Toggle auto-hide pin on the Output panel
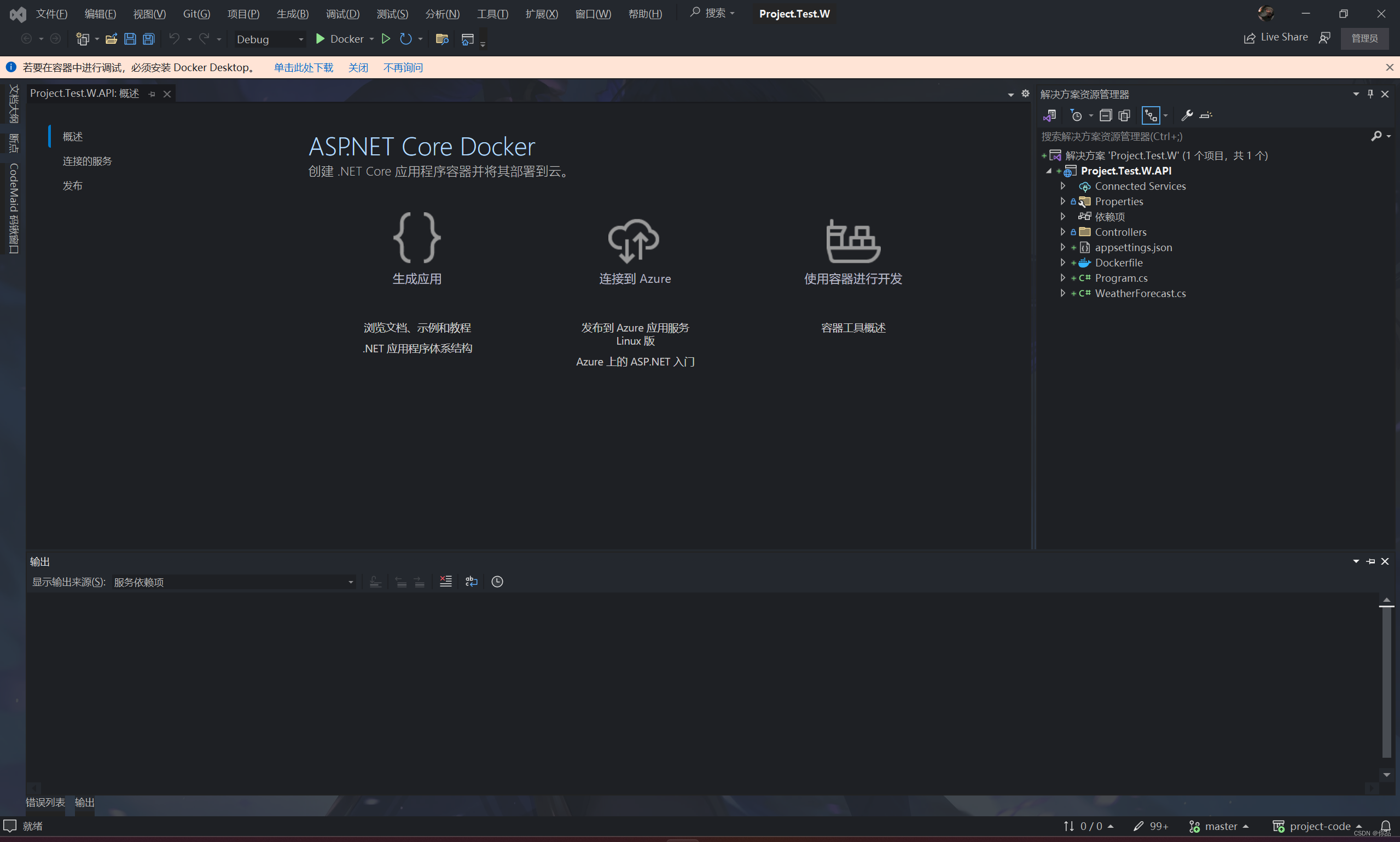The height and width of the screenshot is (842, 1400). (x=1370, y=561)
